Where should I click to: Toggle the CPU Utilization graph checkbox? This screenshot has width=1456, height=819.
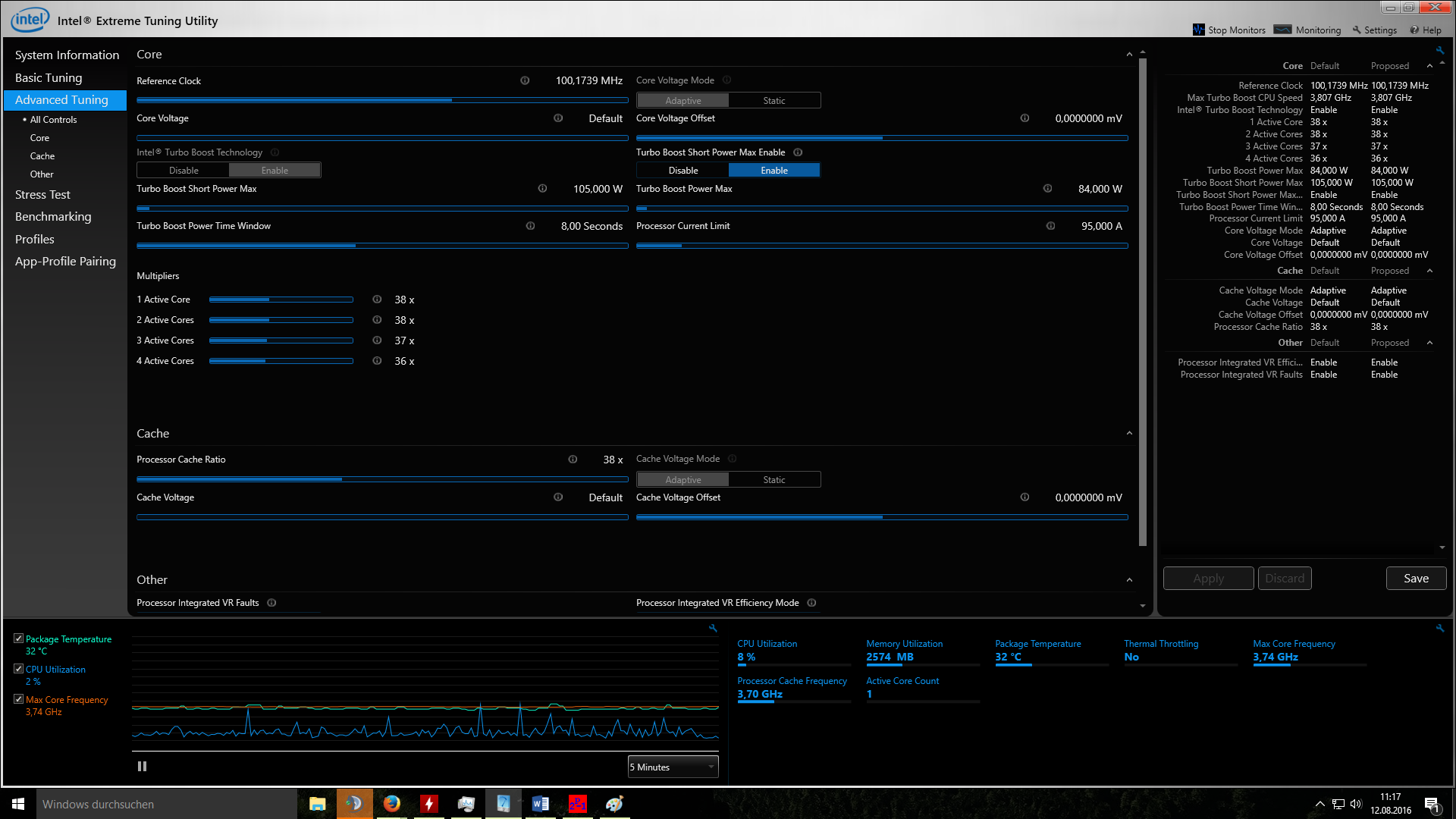click(x=19, y=669)
